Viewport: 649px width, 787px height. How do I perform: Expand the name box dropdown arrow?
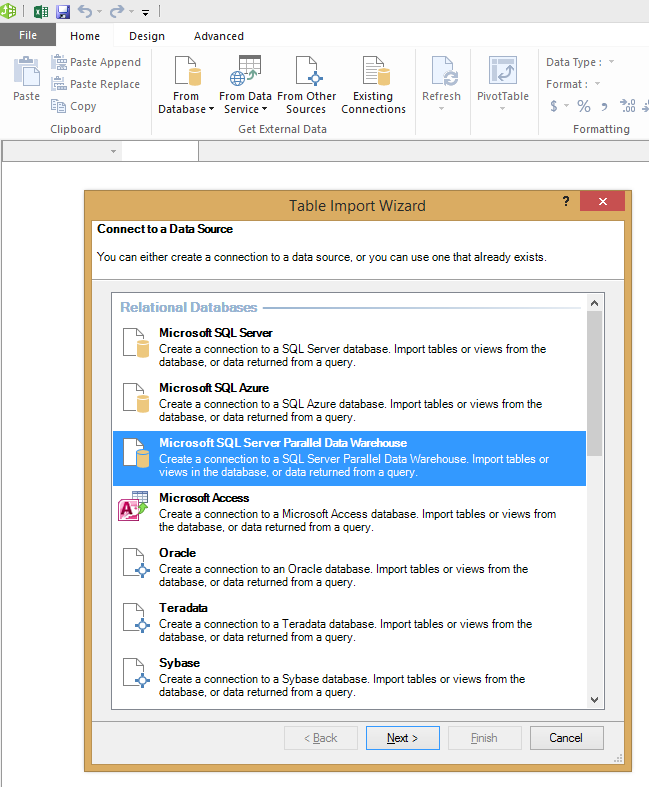point(113,152)
